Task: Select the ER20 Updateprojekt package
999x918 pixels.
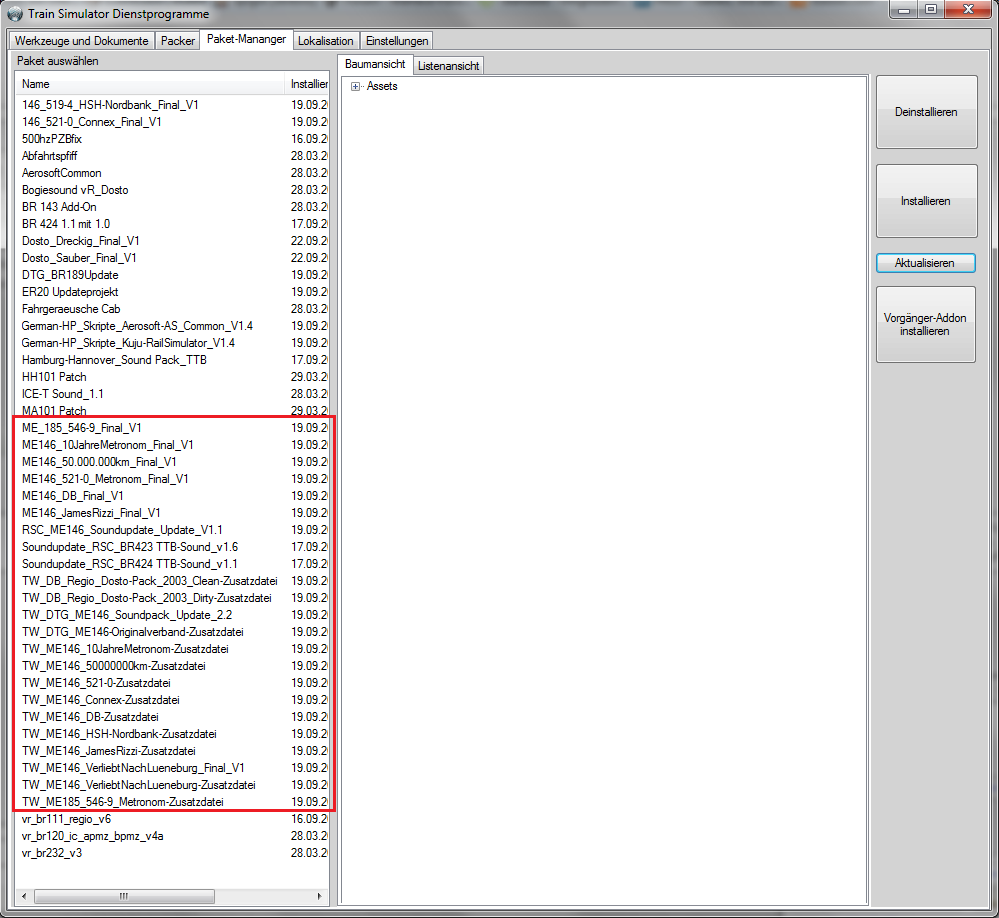Action: pyautogui.click(x=70, y=292)
